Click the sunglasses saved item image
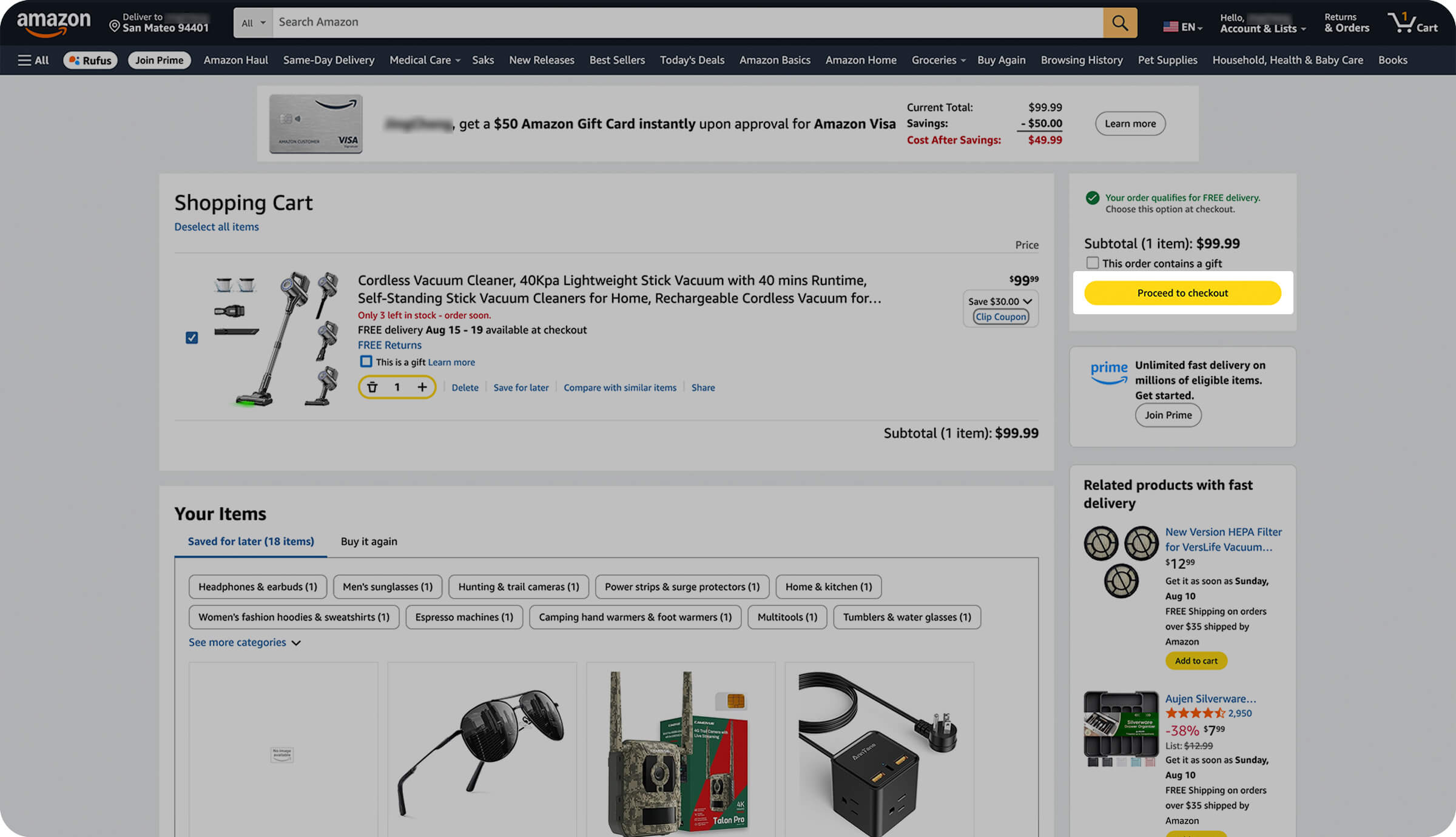 (x=482, y=752)
